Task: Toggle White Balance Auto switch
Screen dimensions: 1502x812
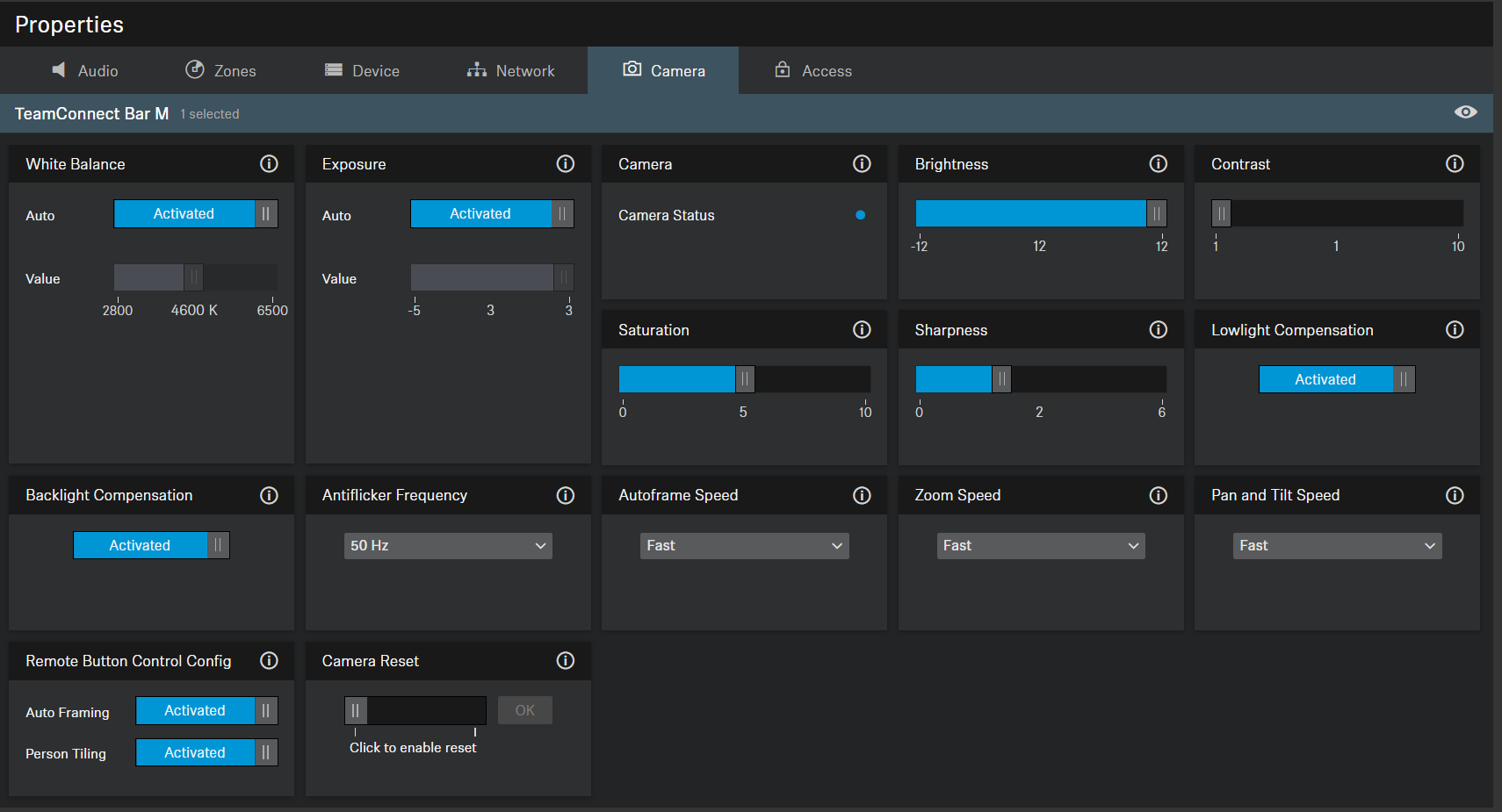Action: pyautogui.click(x=196, y=214)
